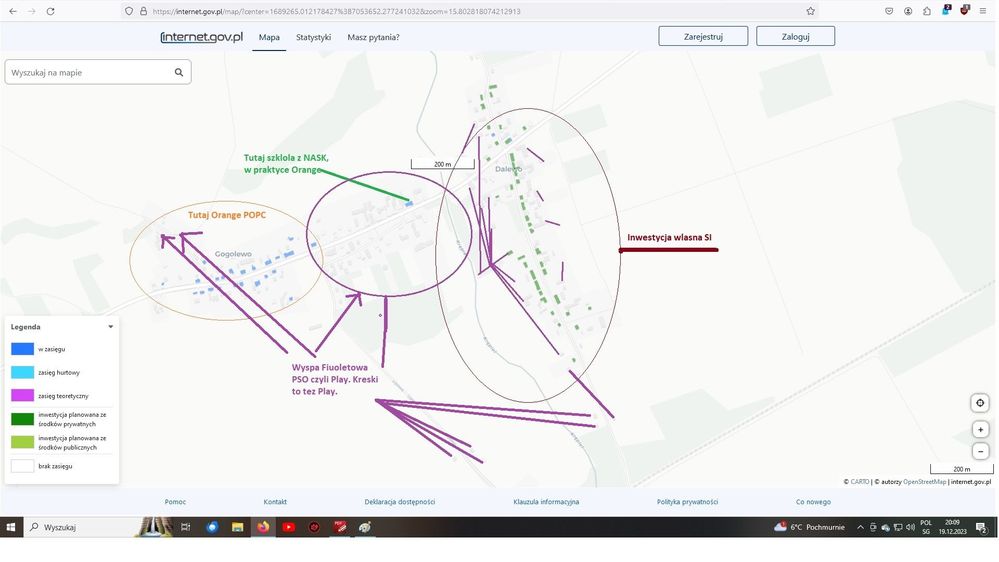The height and width of the screenshot is (562, 999).
Task: Open the Deklaracja dostępności link
Action: (x=399, y=501)
